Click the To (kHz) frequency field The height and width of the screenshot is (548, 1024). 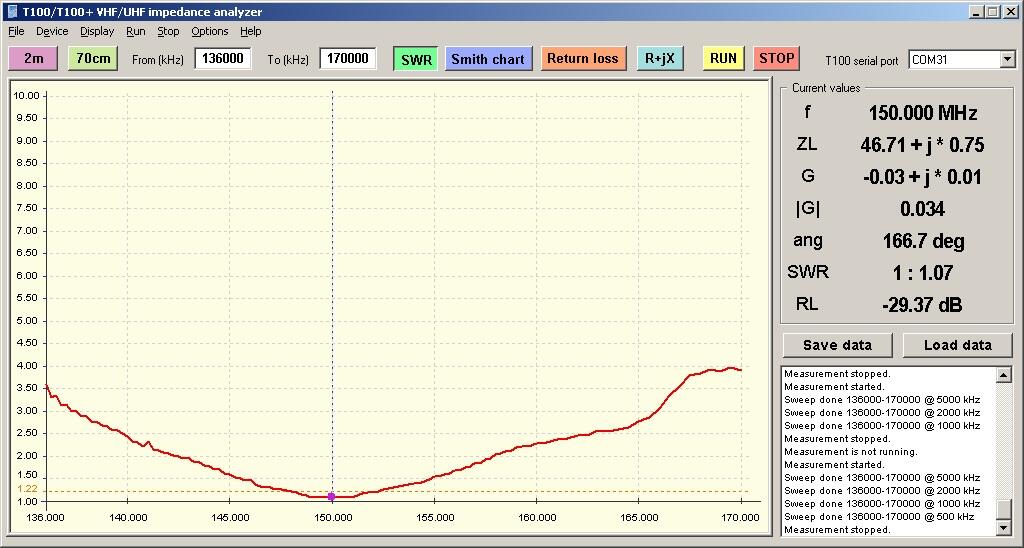pos(347,59)
